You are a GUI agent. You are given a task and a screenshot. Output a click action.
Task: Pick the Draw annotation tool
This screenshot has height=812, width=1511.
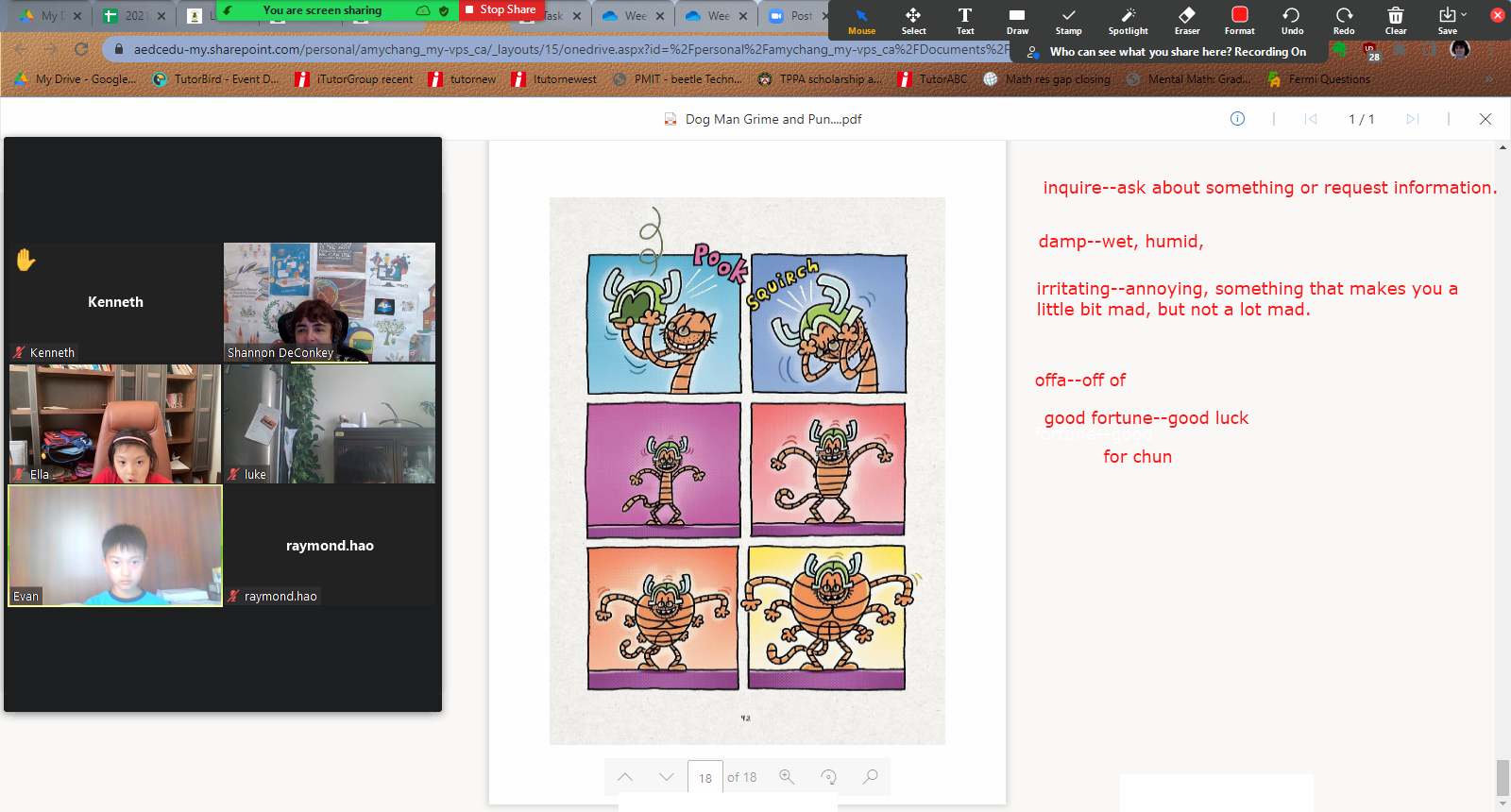tap(1017, 21)
